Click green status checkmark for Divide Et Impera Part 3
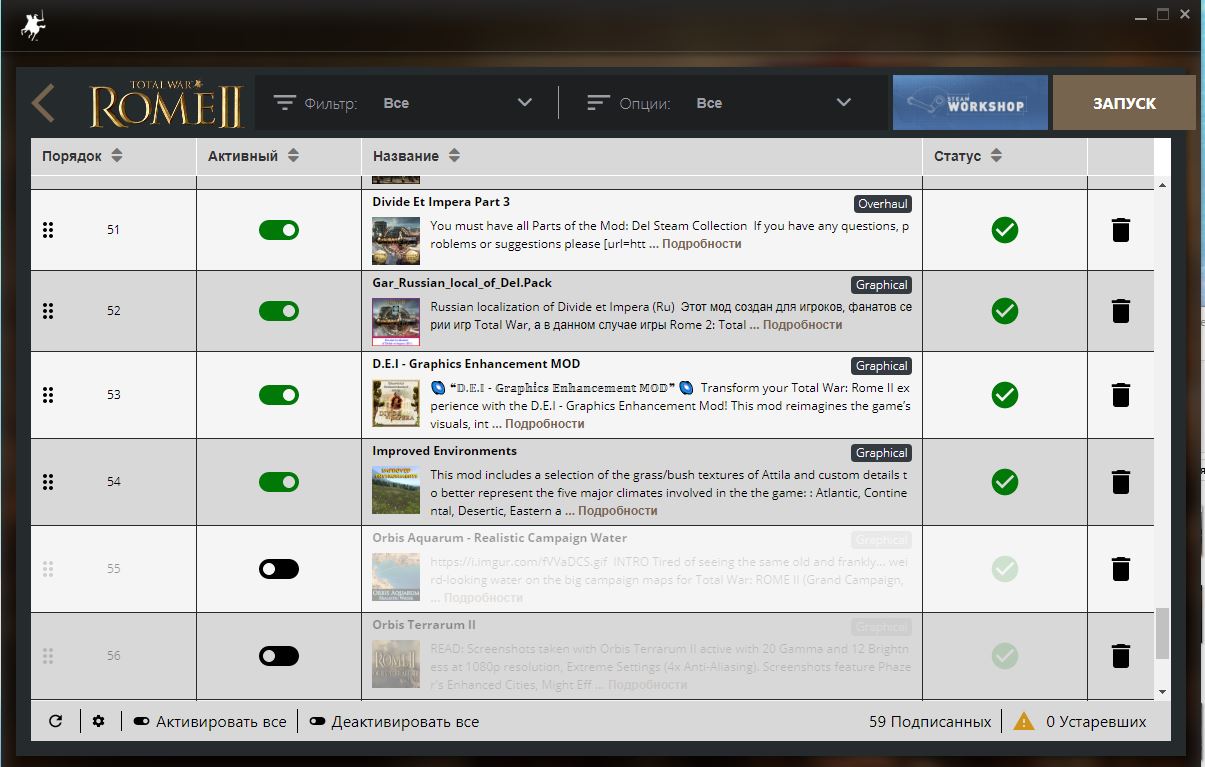The image size is (1205, 767). coord(1005,230)
